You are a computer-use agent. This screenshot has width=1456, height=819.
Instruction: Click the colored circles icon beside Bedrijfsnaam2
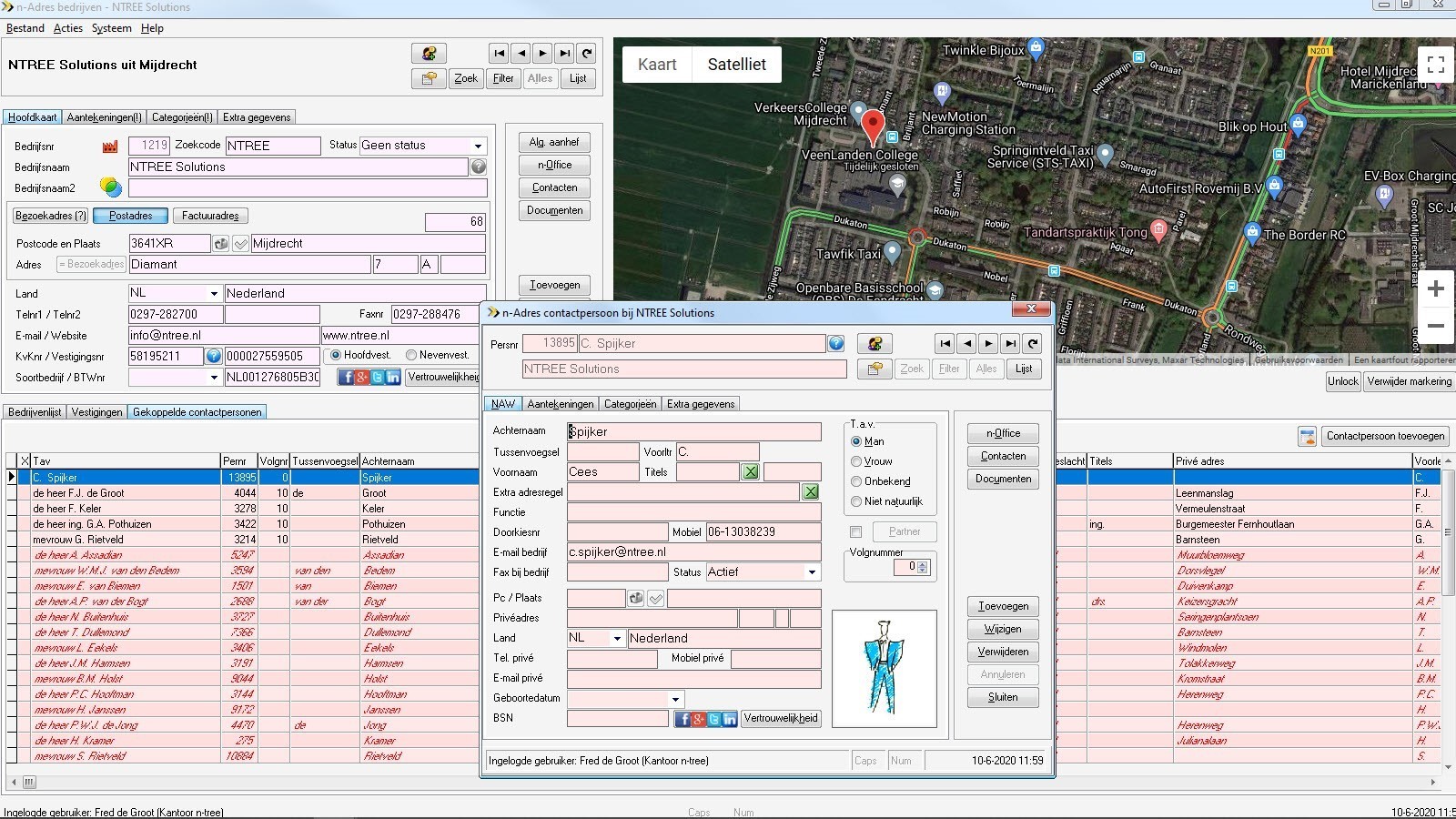[x=110, y=187]
